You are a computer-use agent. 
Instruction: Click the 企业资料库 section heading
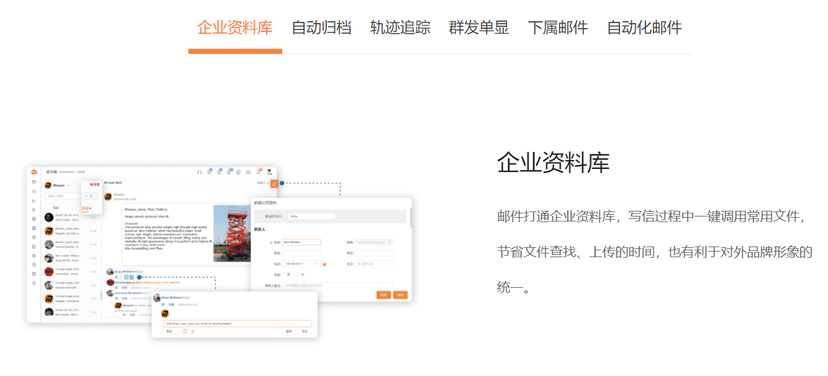[553, 163]
